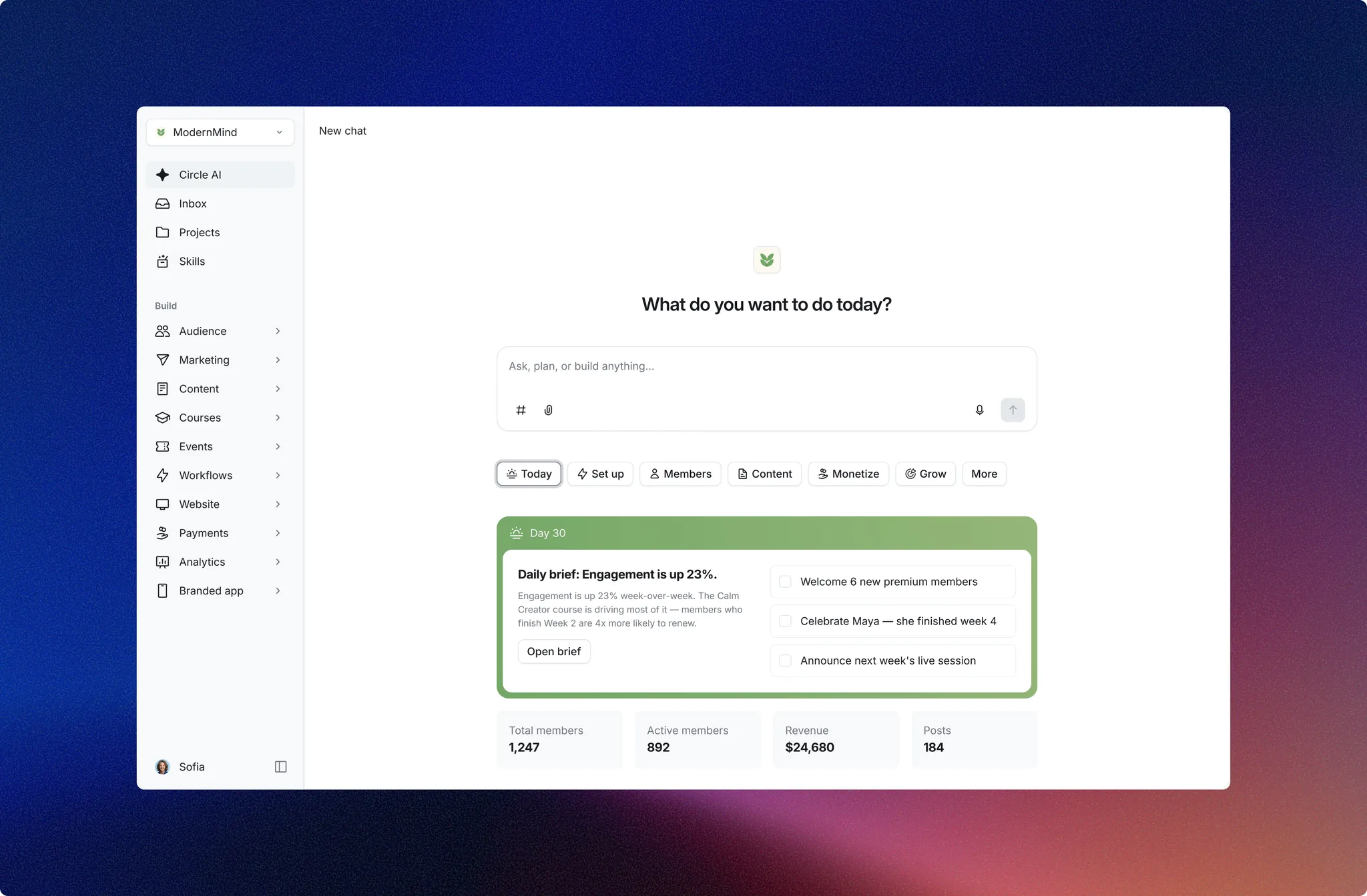Expand the Analytics submenu chevron
1367x896 pixels.
click(x=278, y=562)
